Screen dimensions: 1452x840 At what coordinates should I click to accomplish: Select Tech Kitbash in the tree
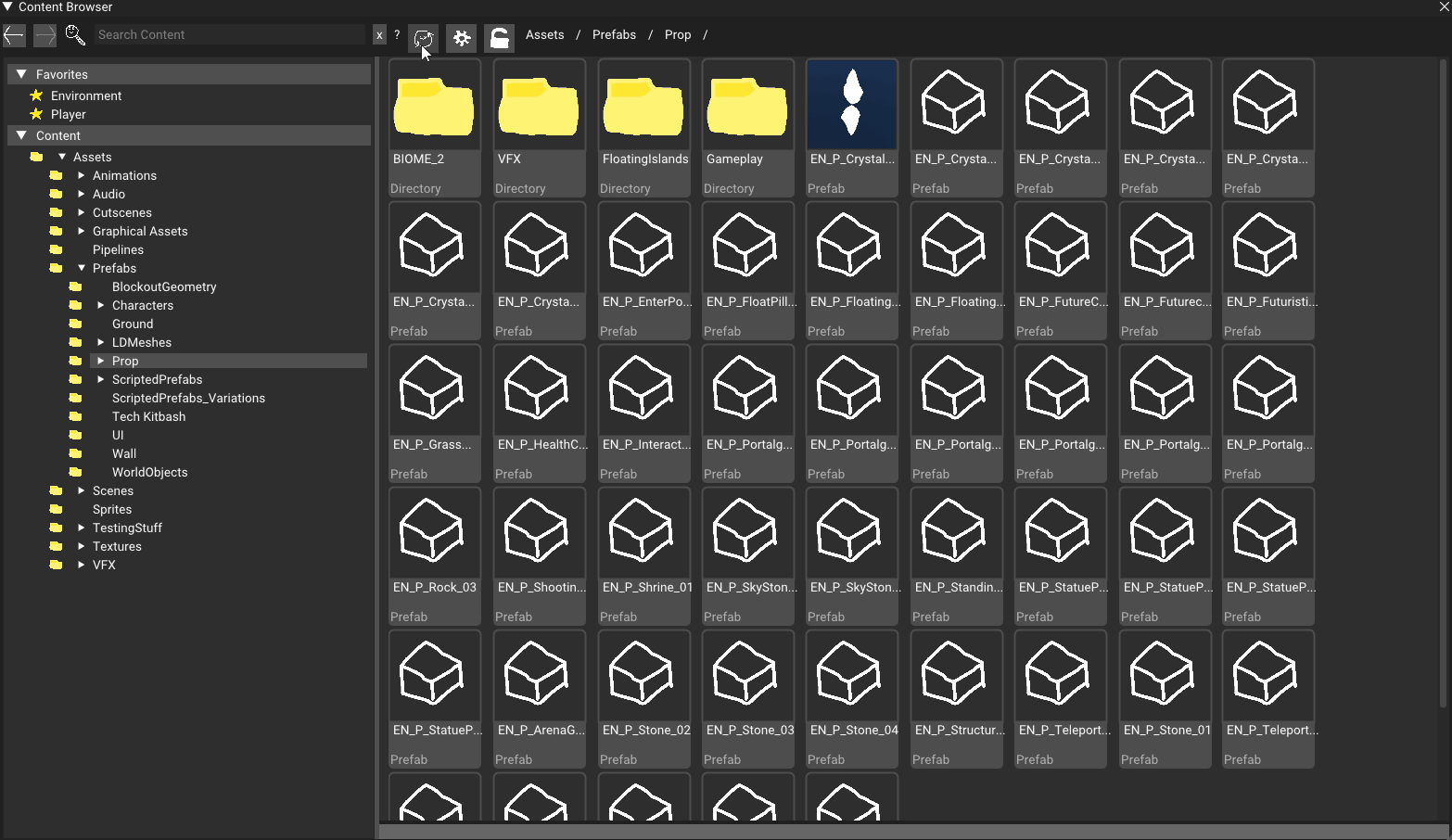coord(148,416)
